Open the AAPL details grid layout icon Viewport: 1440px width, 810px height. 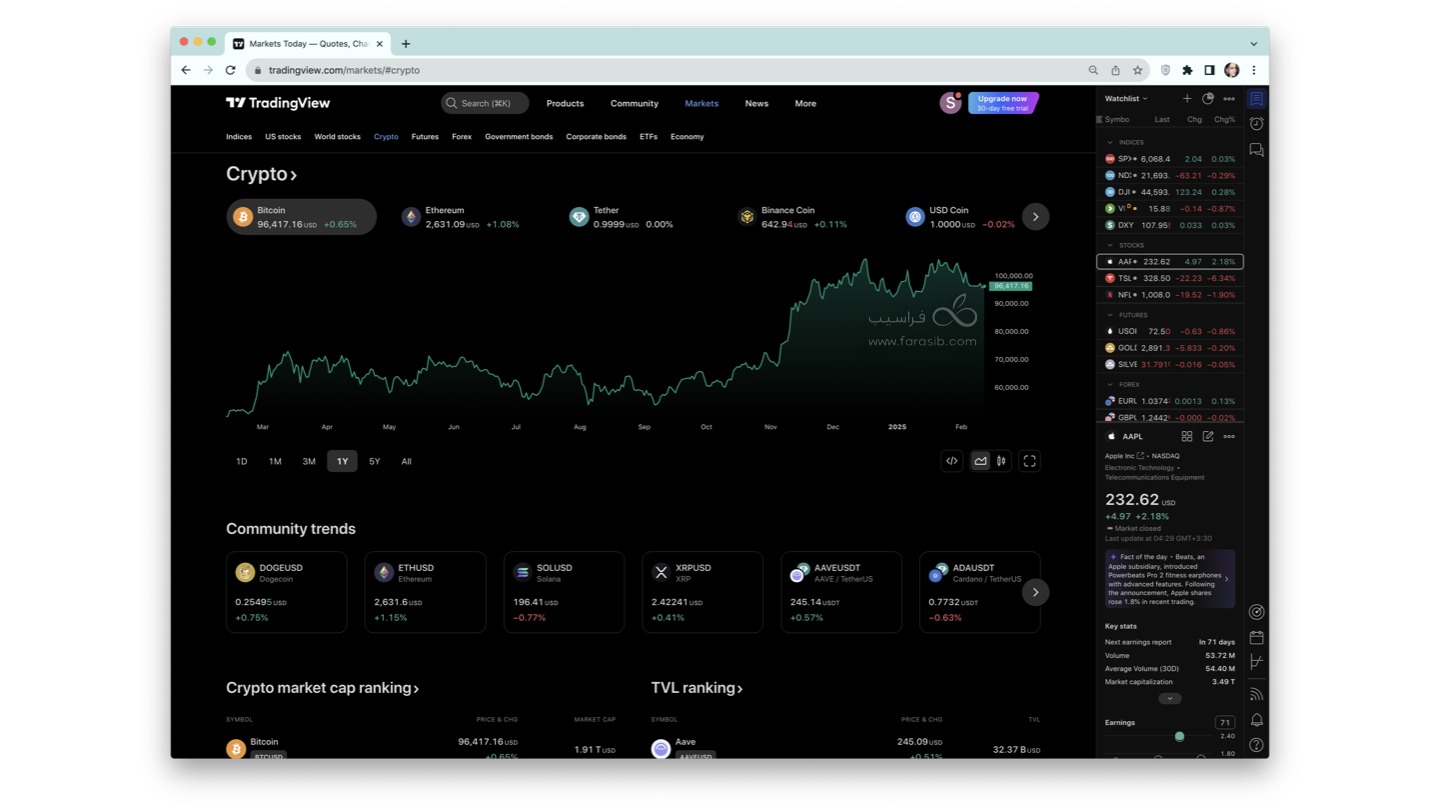[1187, 437]
